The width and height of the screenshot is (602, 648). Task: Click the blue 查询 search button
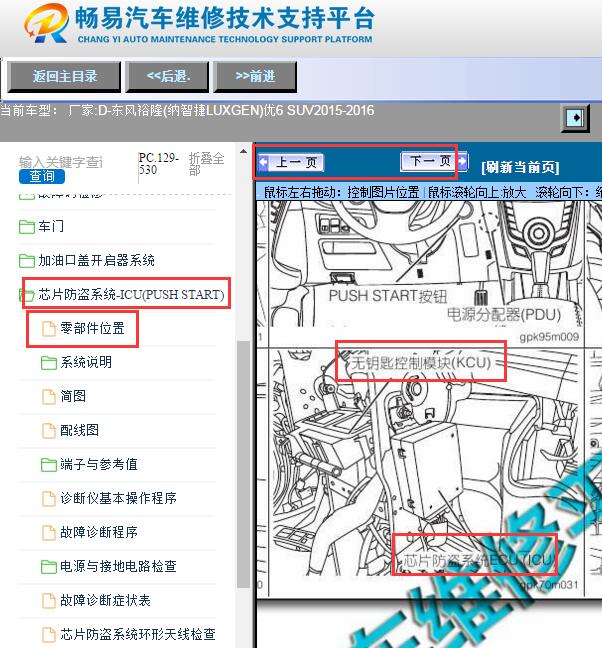(42, 176)
